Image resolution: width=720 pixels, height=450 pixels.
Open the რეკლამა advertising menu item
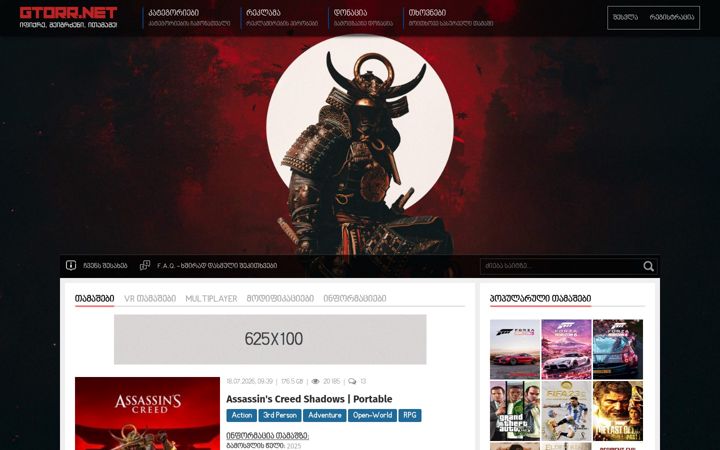click(263, 13)
